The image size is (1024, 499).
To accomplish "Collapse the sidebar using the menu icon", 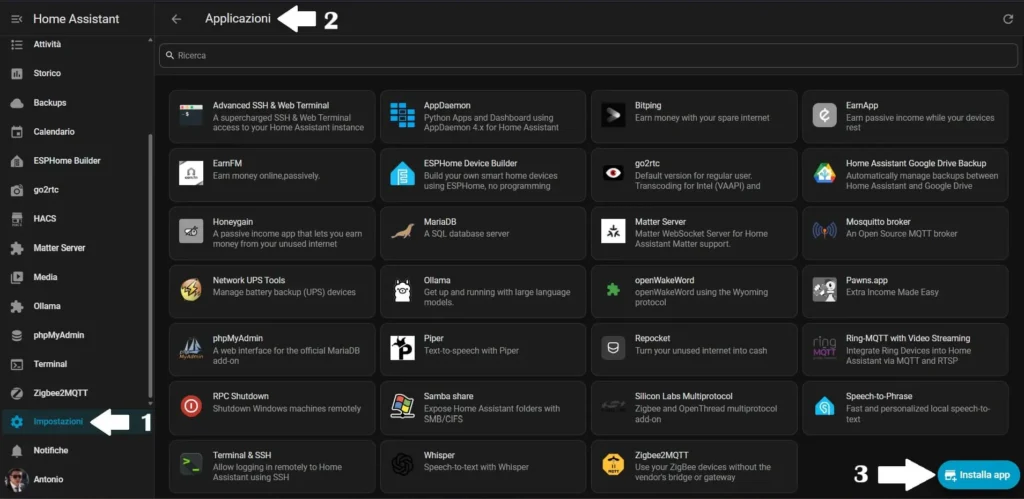I will 17,19.
